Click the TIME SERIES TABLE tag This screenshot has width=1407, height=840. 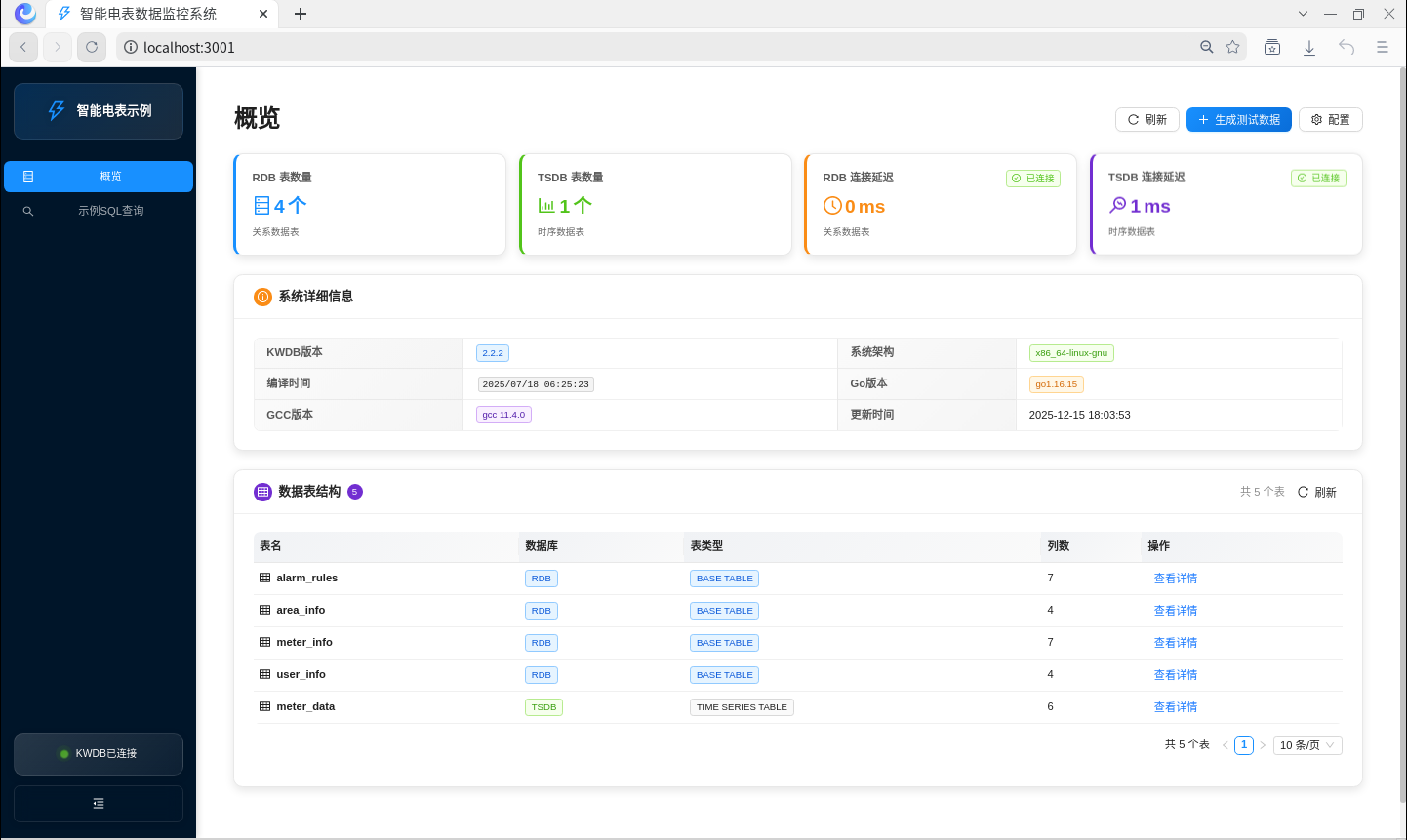click(x=742, y=707)
